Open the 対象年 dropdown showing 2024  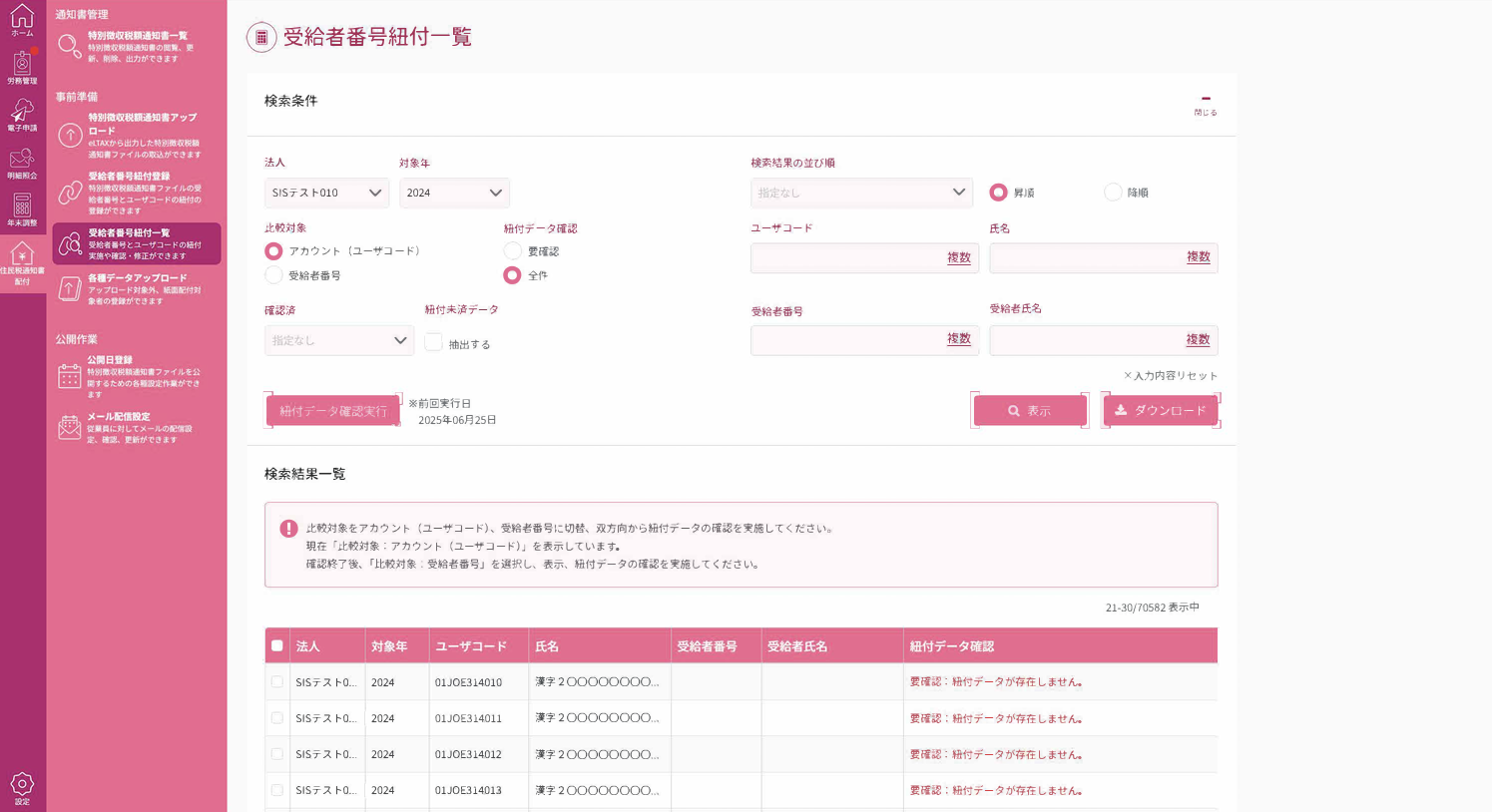pyautogui.click(x=454, y=193)
